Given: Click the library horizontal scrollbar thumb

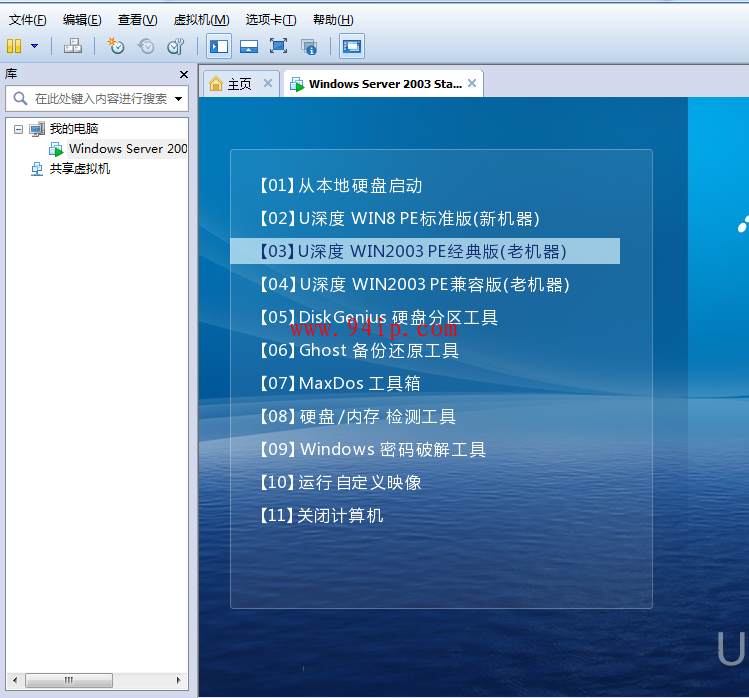Looking at the screenshot, I should pos(69,680).
